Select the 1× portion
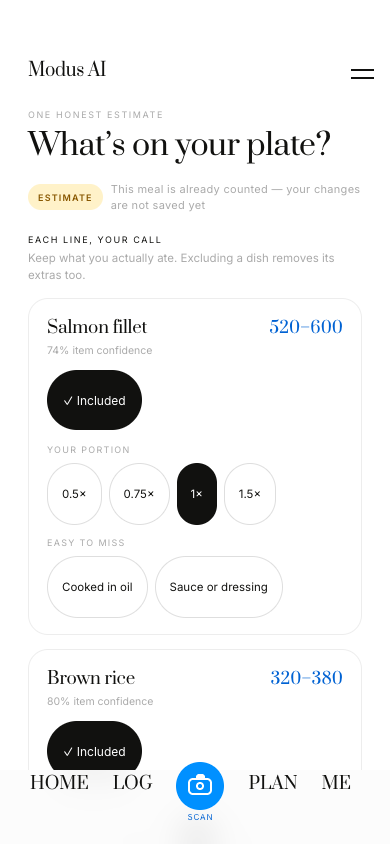390x844 pixels. 197,494
